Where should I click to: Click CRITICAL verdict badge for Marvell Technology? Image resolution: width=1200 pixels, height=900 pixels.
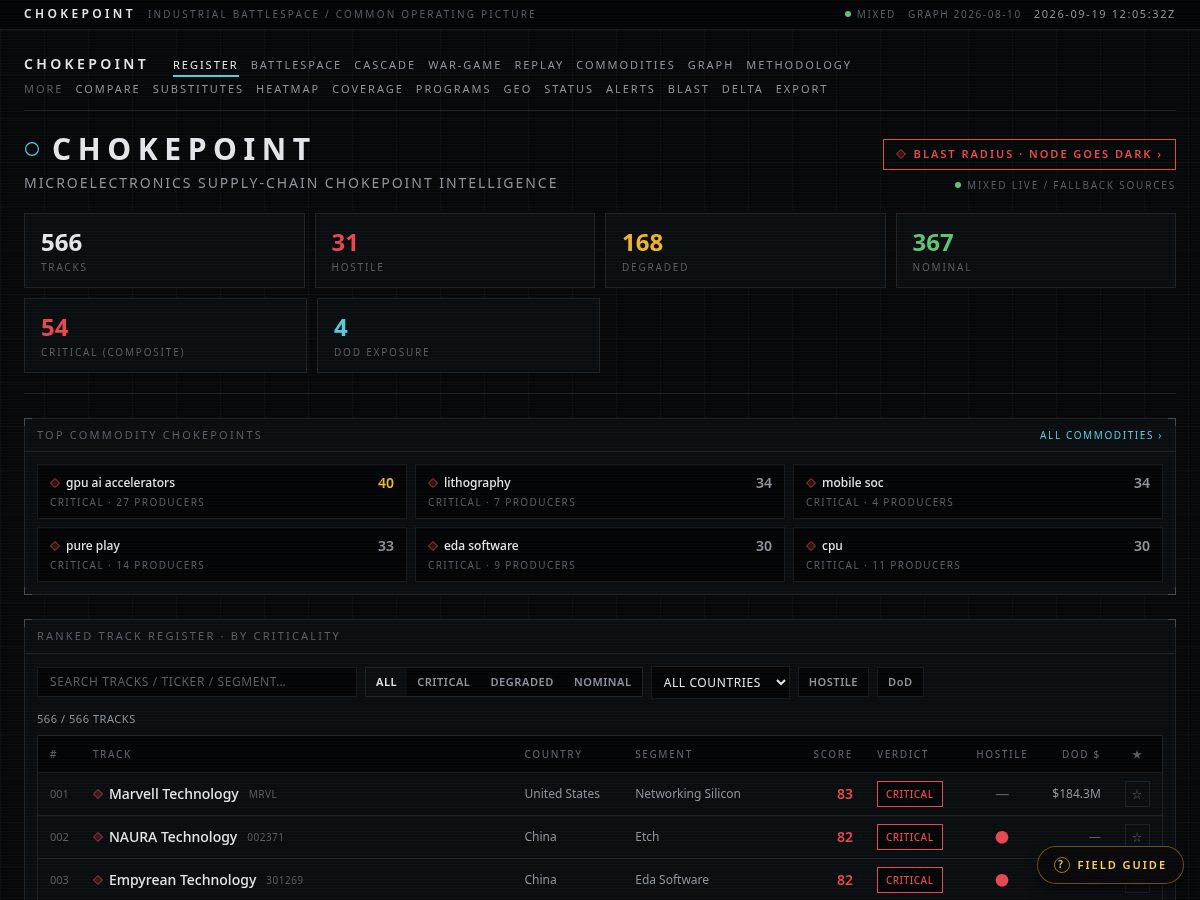pos(909,794)
